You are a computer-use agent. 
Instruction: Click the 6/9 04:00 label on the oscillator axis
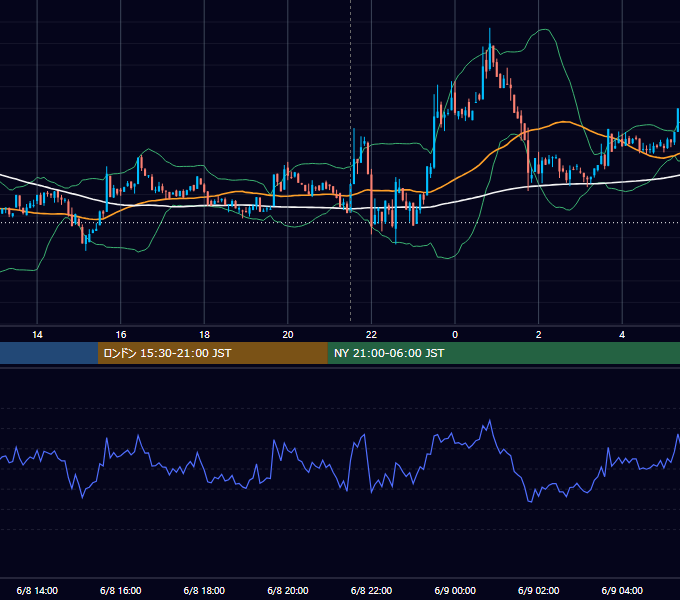point(622,590)
